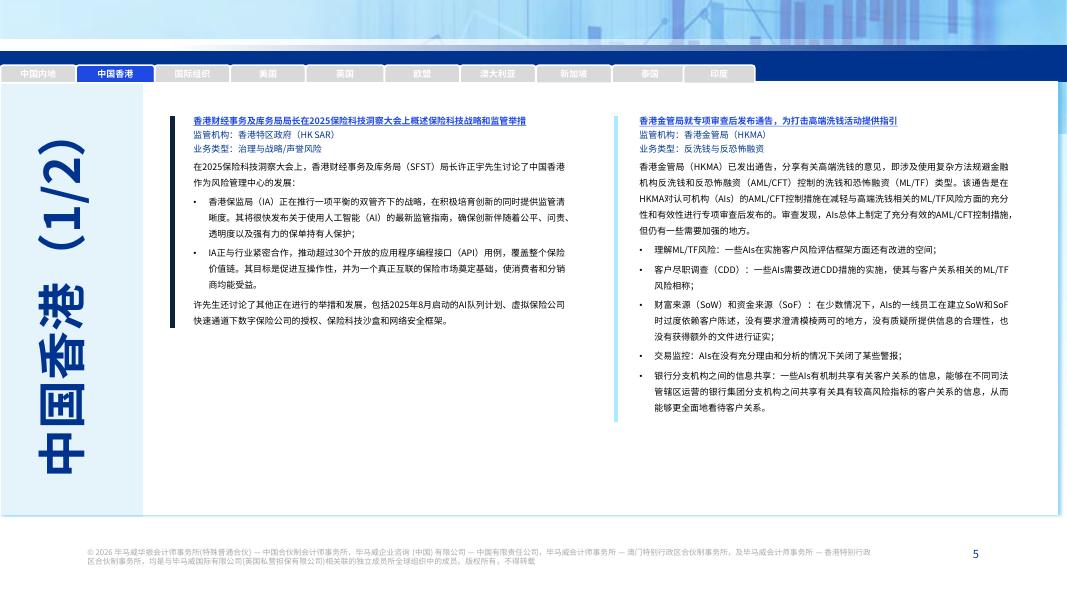Screen dimensions: 1067x600
Task: Switch to the 中国内地 tab
Action: pos(38,73)
